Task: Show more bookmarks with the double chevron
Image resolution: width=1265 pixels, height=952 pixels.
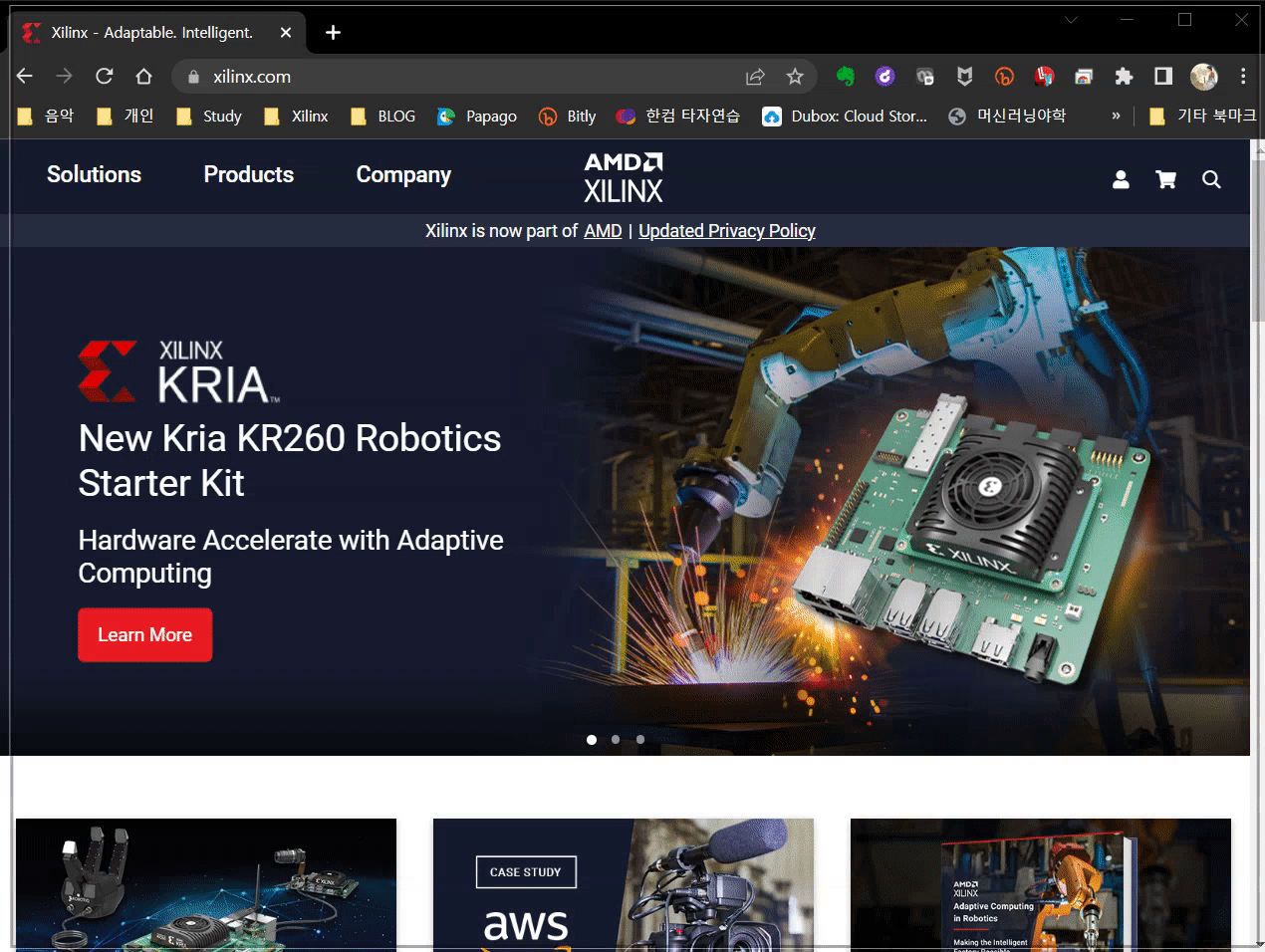Action: click(x=1116, y=117)
